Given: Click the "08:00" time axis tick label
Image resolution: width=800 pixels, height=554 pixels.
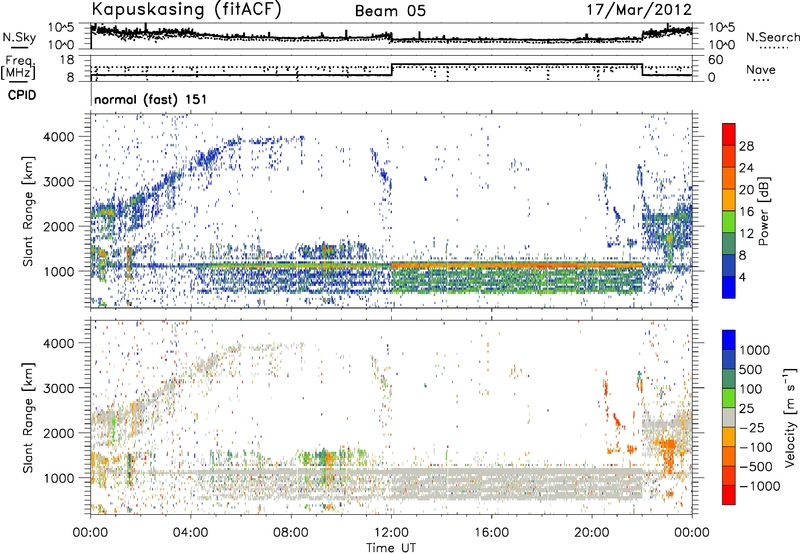Looking at the screenshot, I should [291, 533].
